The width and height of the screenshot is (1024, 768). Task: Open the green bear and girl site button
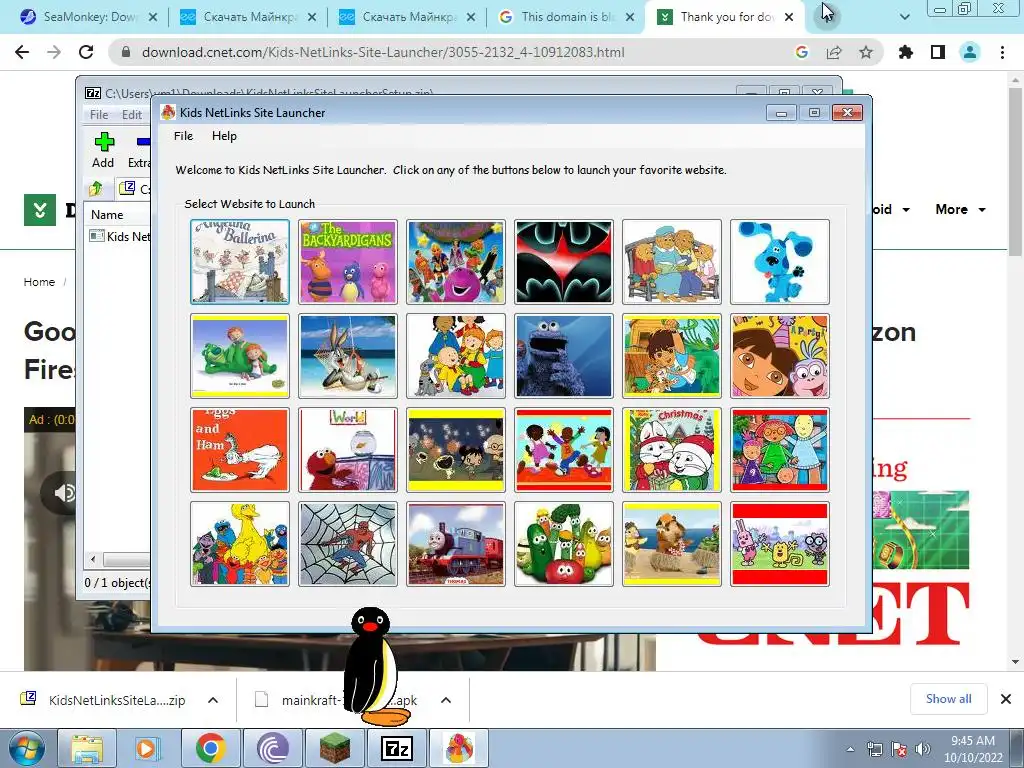pos(240,356)
